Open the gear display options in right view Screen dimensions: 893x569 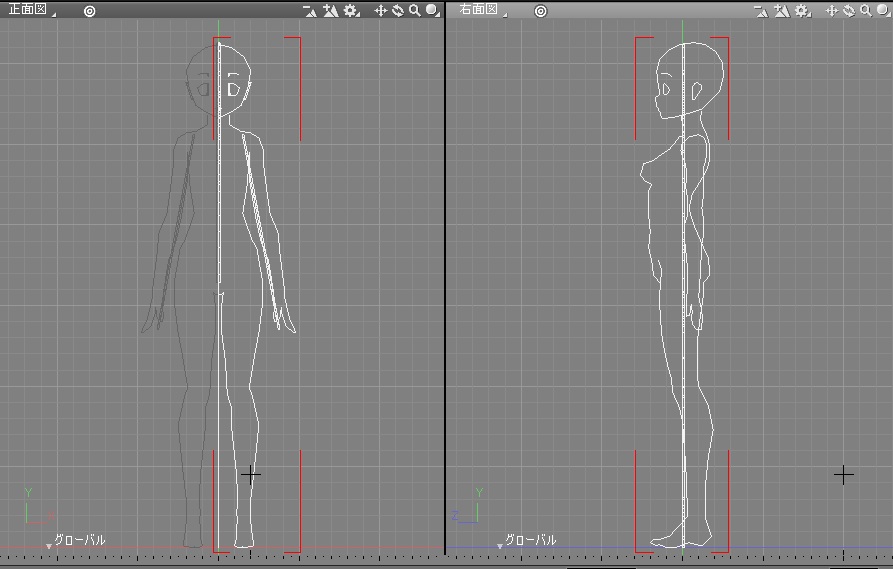pyautogui.click(x=801, y=11)
